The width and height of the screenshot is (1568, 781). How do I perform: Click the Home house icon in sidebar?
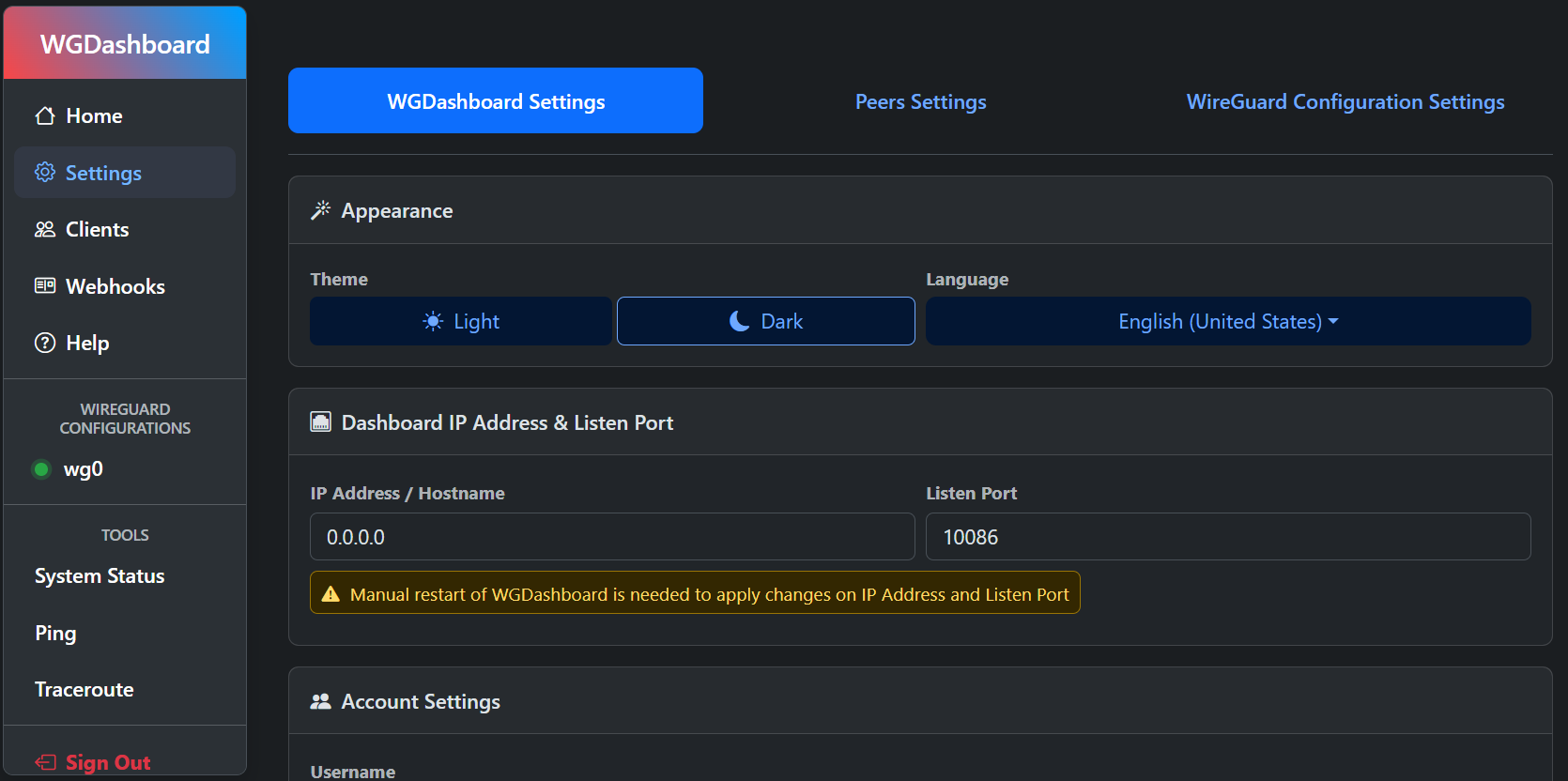pos(44,115)
